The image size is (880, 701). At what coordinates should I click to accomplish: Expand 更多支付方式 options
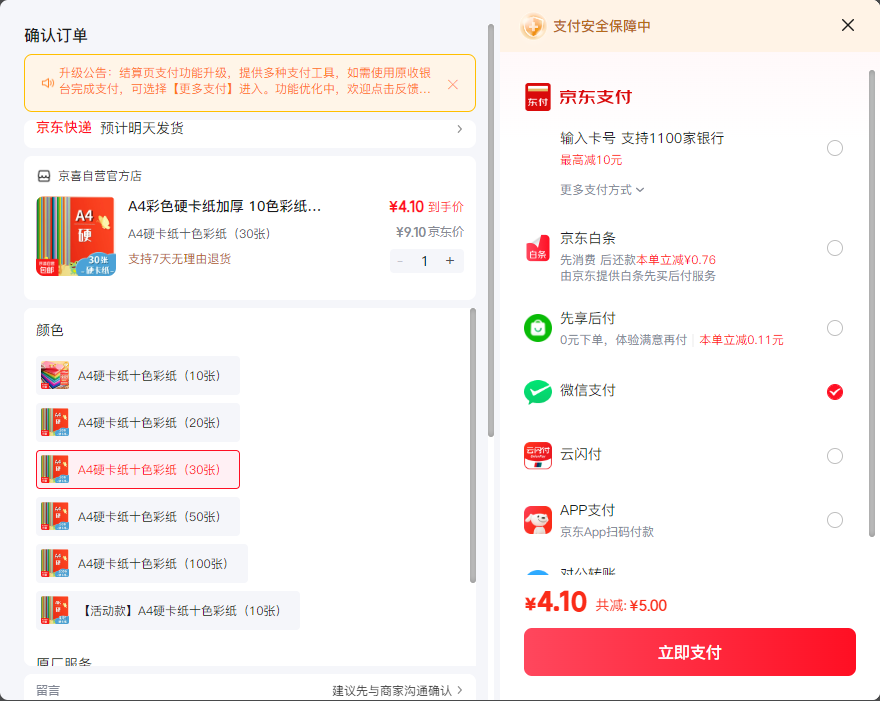click(x=602, y=190)
